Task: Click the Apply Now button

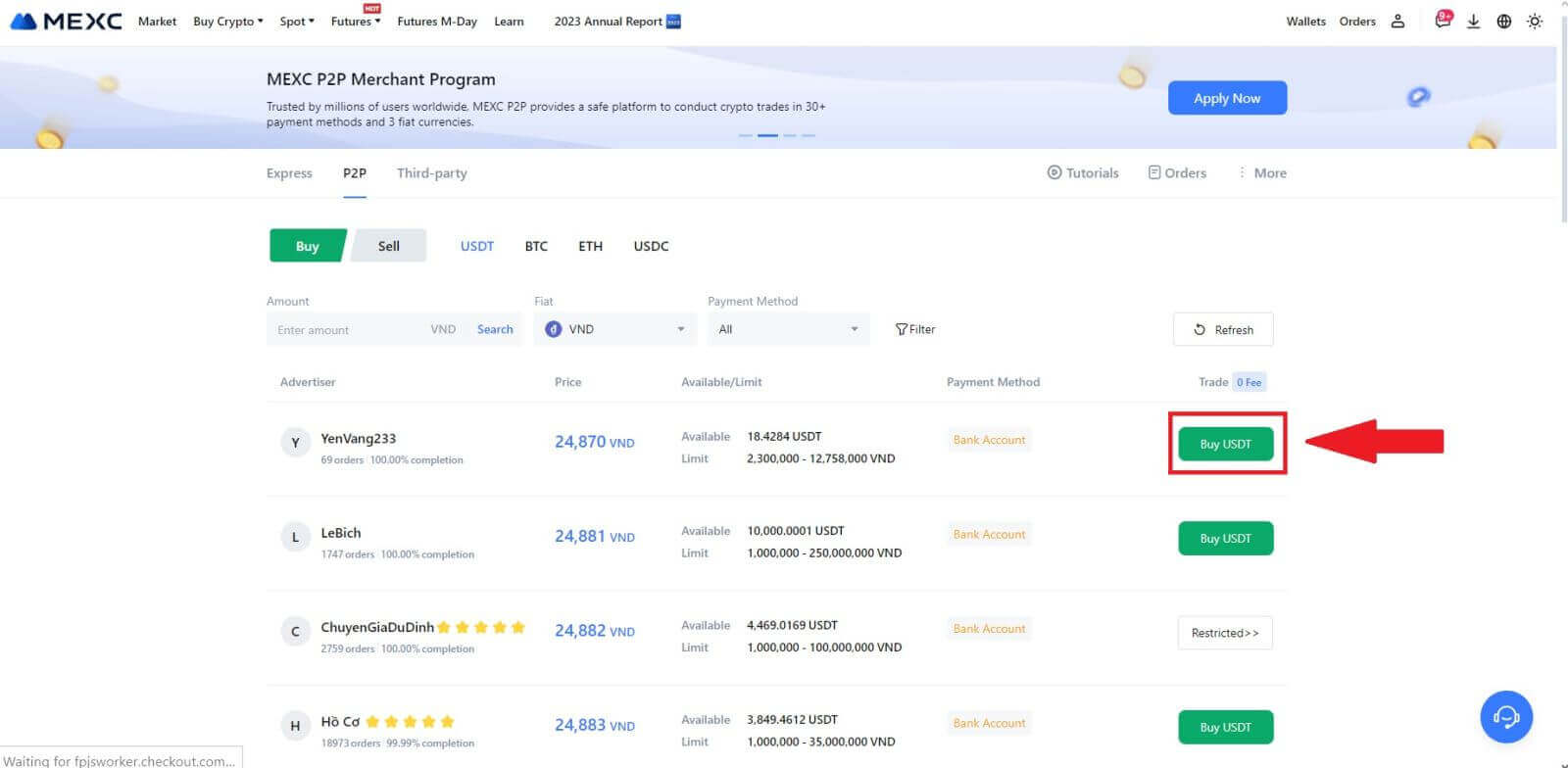Action: click(x=1227, y=98)
